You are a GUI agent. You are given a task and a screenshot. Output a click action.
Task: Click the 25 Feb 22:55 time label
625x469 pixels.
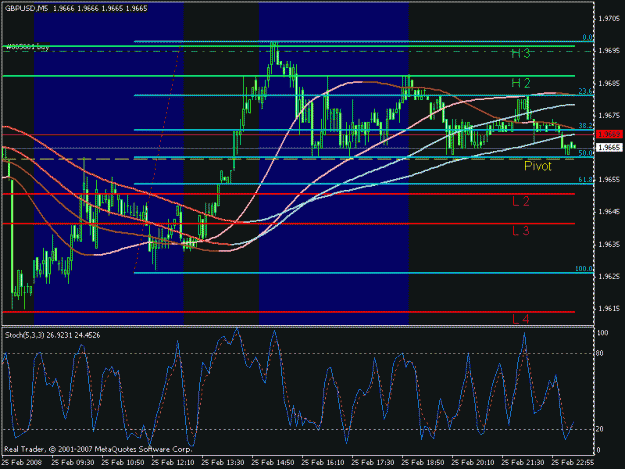tap(573, 463)
